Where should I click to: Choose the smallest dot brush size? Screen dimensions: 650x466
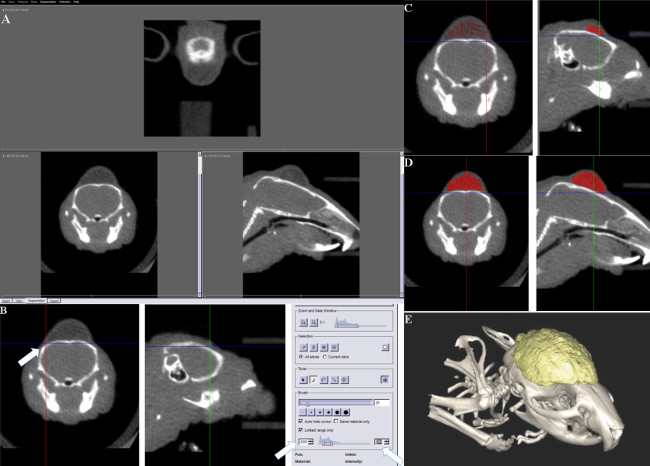click(311, 412)
